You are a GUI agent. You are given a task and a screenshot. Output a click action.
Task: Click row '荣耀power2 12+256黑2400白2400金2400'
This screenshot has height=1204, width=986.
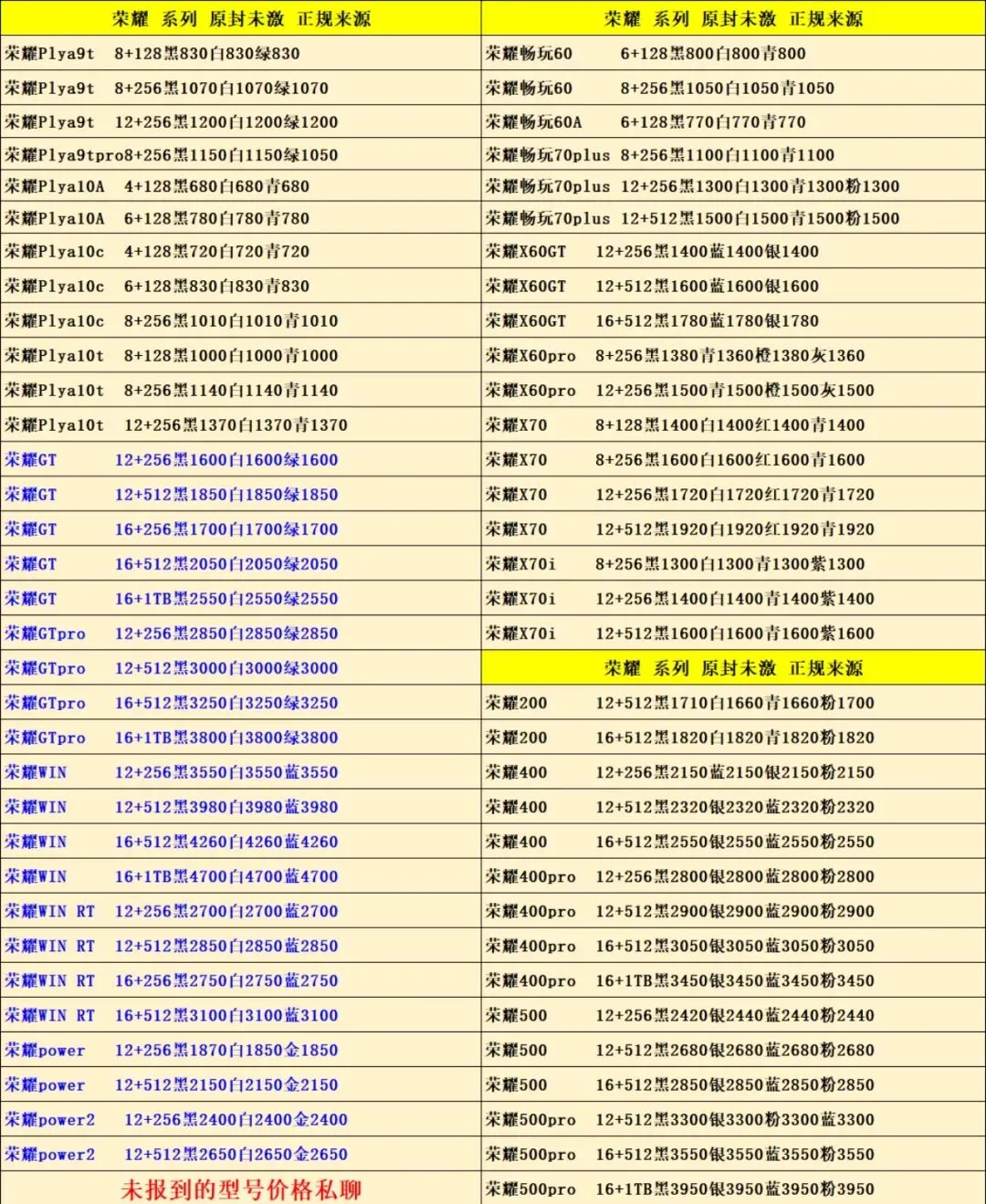[x=241, y=1120]
